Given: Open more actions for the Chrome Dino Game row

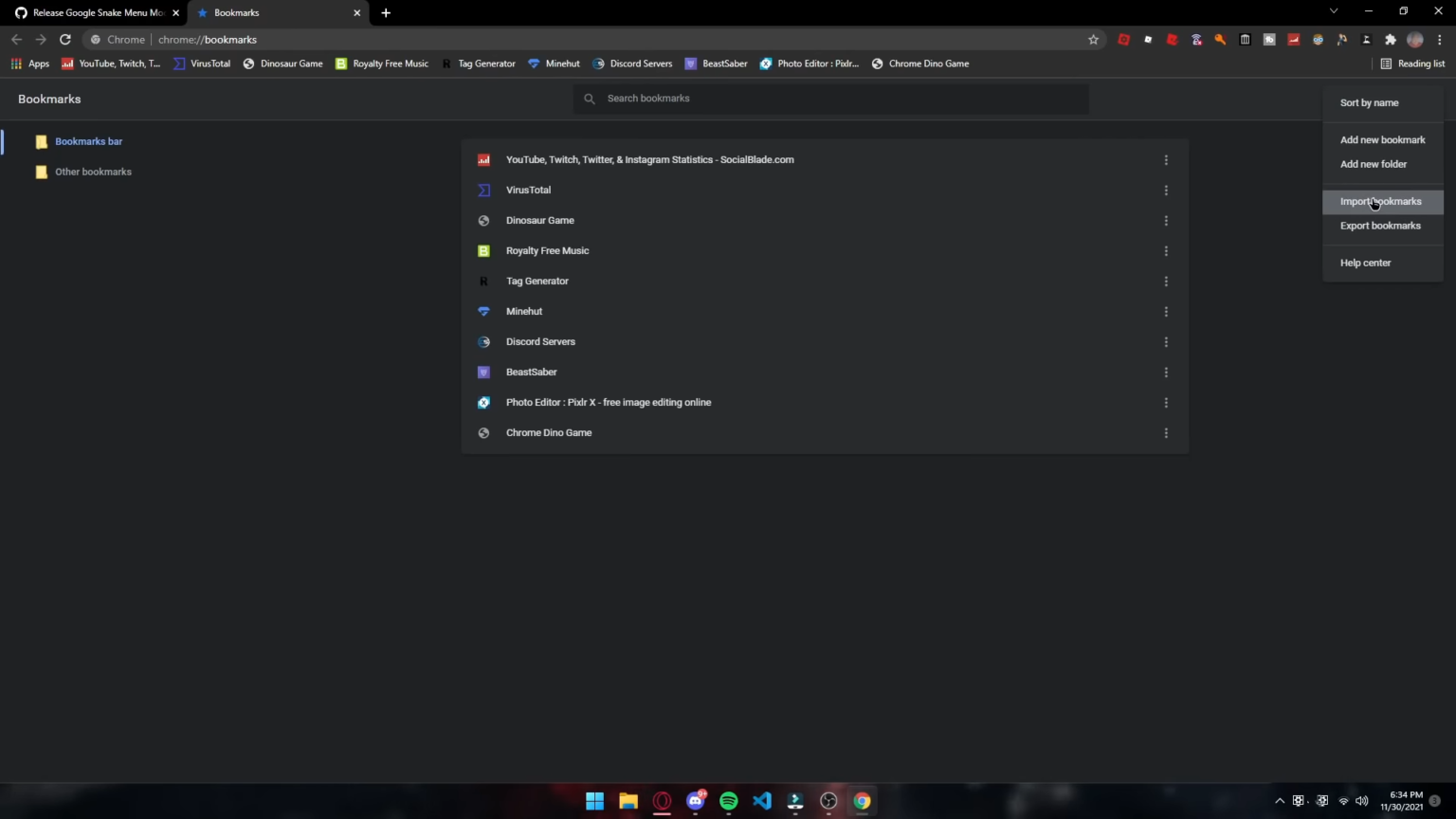Looking at the screenshot, I should click(x=1166, y=433).
